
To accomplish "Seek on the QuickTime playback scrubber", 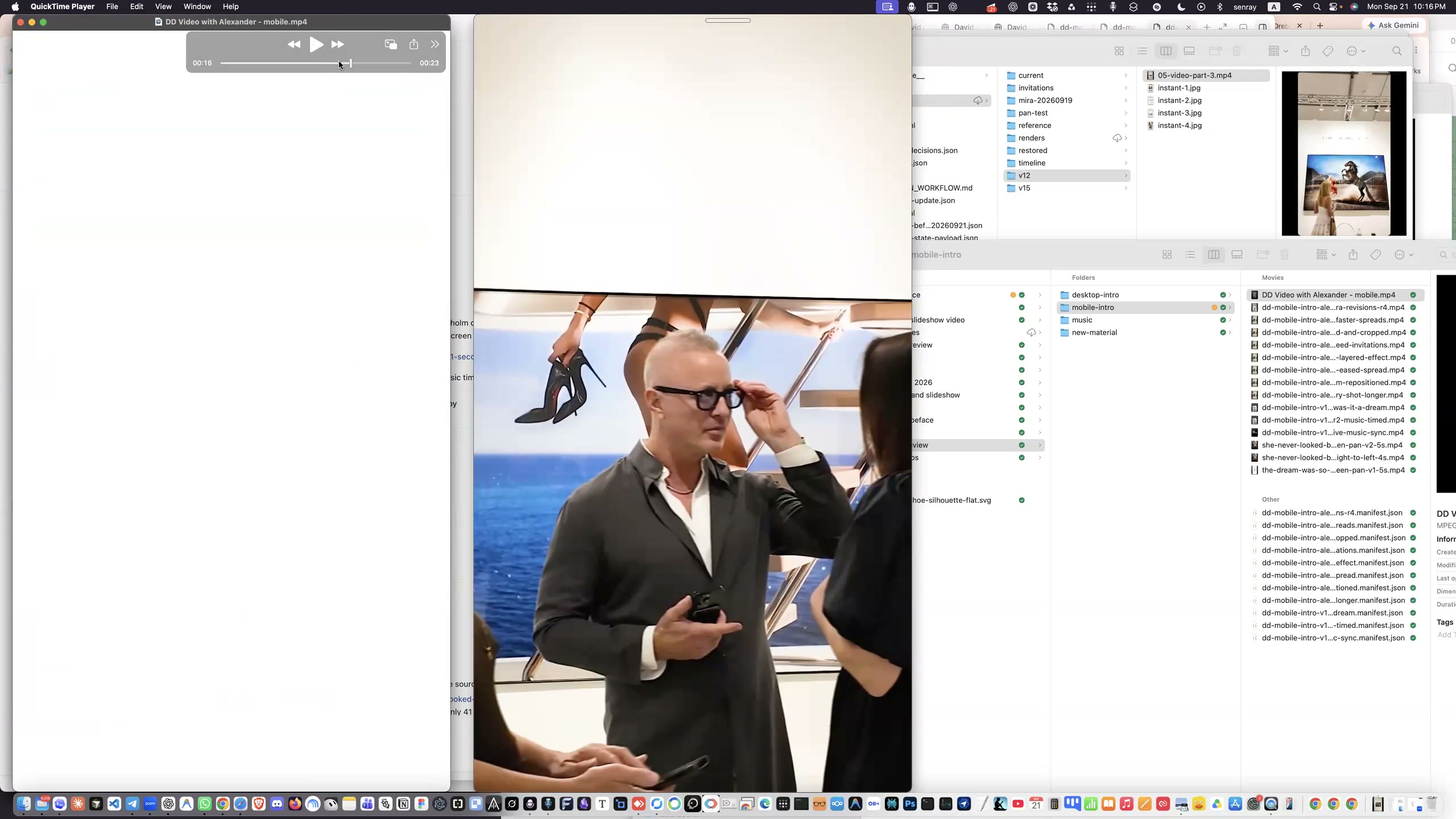I will pos(316,63).
